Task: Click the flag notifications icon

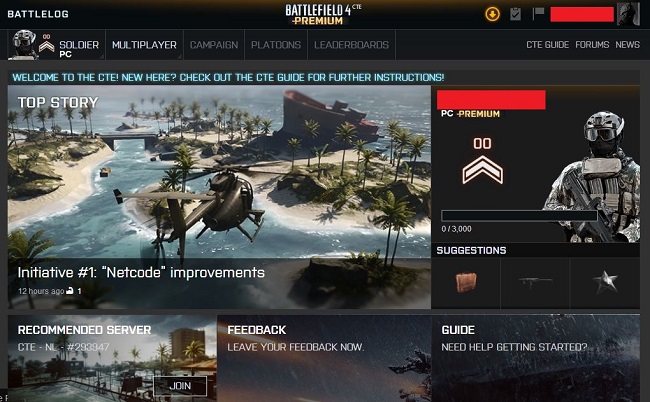Action: click(538, 13)
